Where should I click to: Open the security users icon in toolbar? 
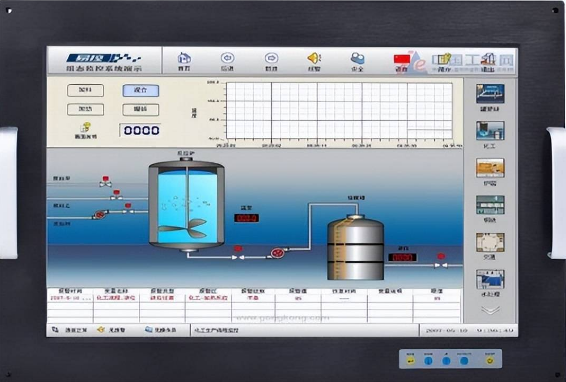[x=357, y=58]
